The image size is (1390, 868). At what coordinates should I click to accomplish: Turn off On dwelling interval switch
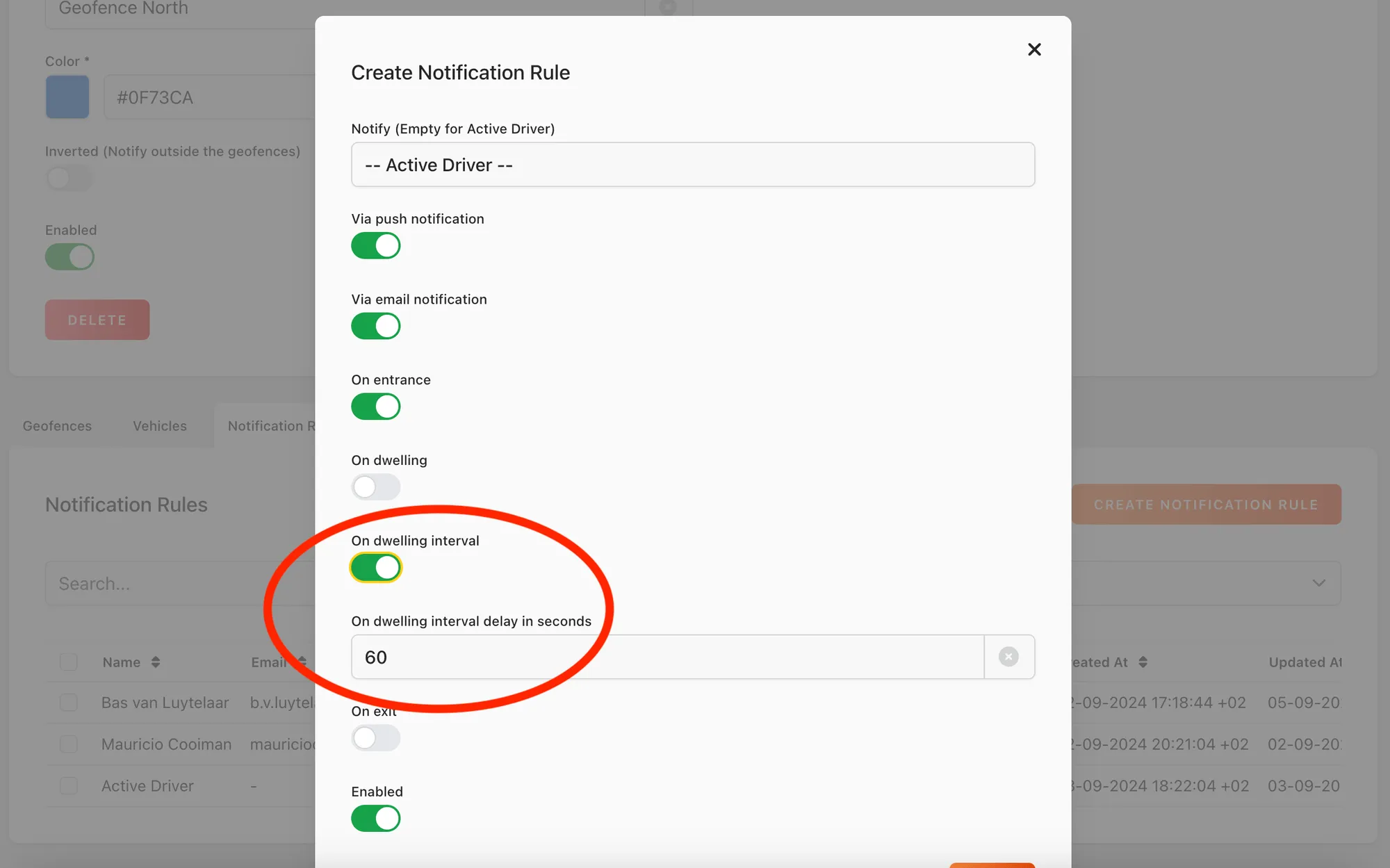coord(376,568)
